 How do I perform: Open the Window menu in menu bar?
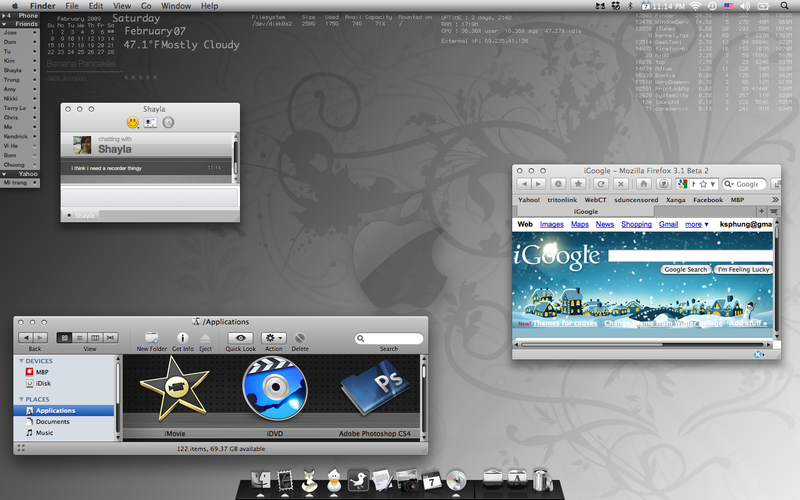176,6
